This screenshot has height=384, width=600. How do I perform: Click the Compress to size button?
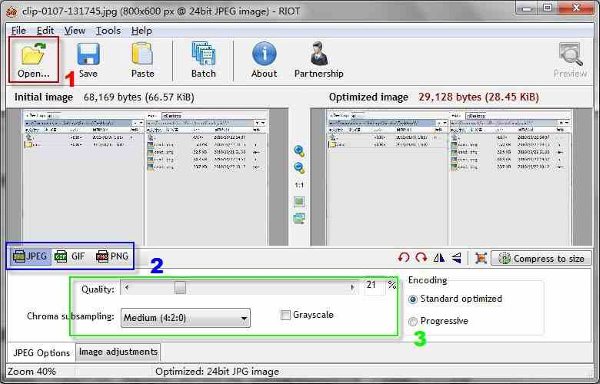[x=541, y=259]
